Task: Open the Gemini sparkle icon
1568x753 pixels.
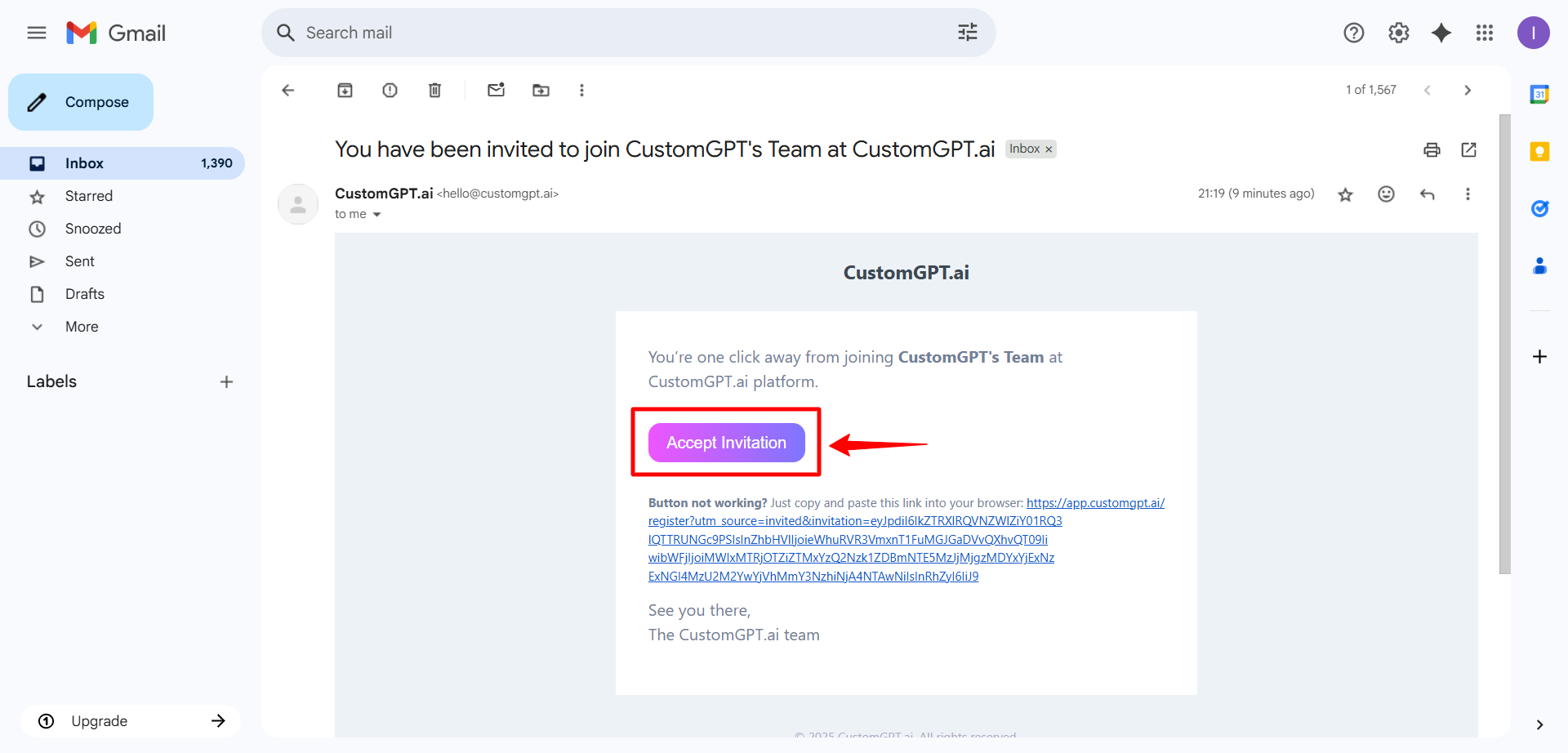Action: (1441, 33)
